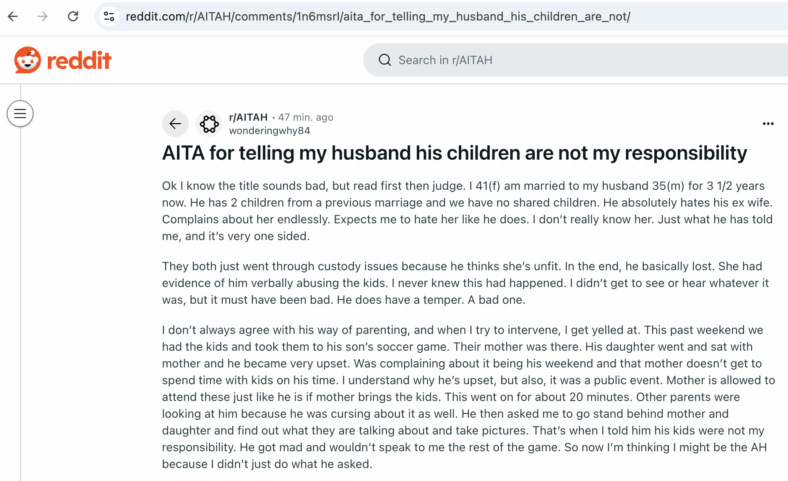Viewport: 788px width, 481px height.
Task: Click the paragraph about custody issues
Action: (x=465, y=283)
